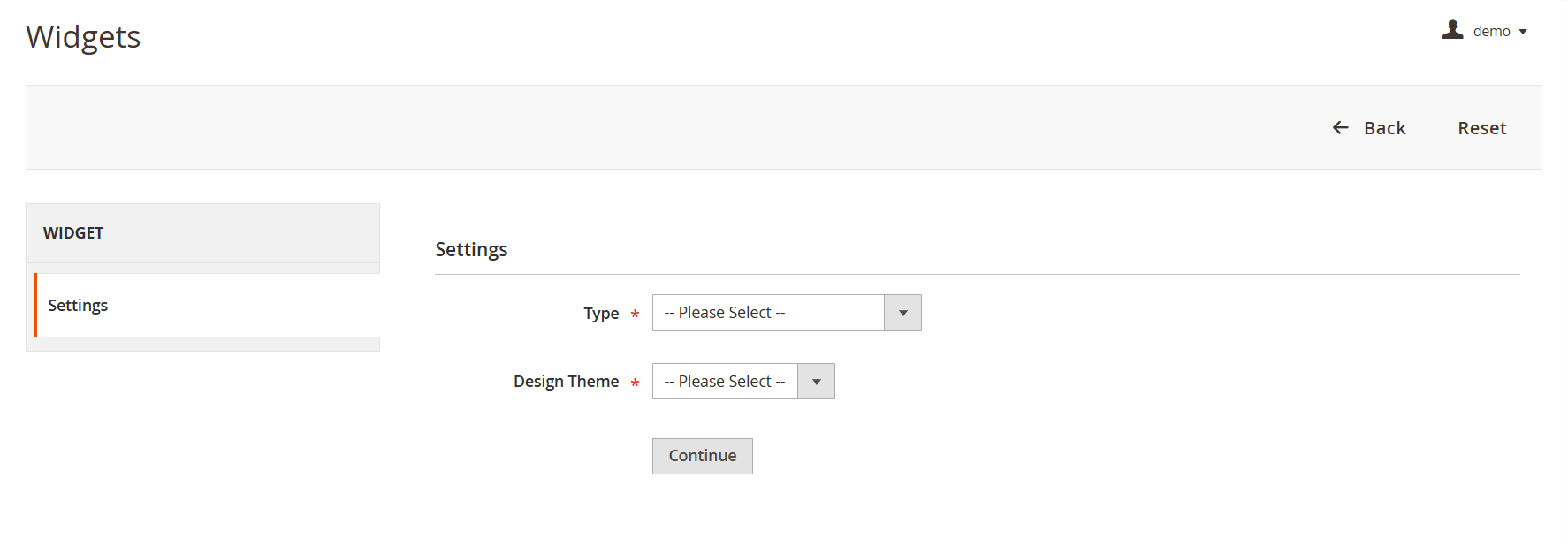
Task: Expand the Design Theme dropdown arrow
Action: tap(816, 382)
